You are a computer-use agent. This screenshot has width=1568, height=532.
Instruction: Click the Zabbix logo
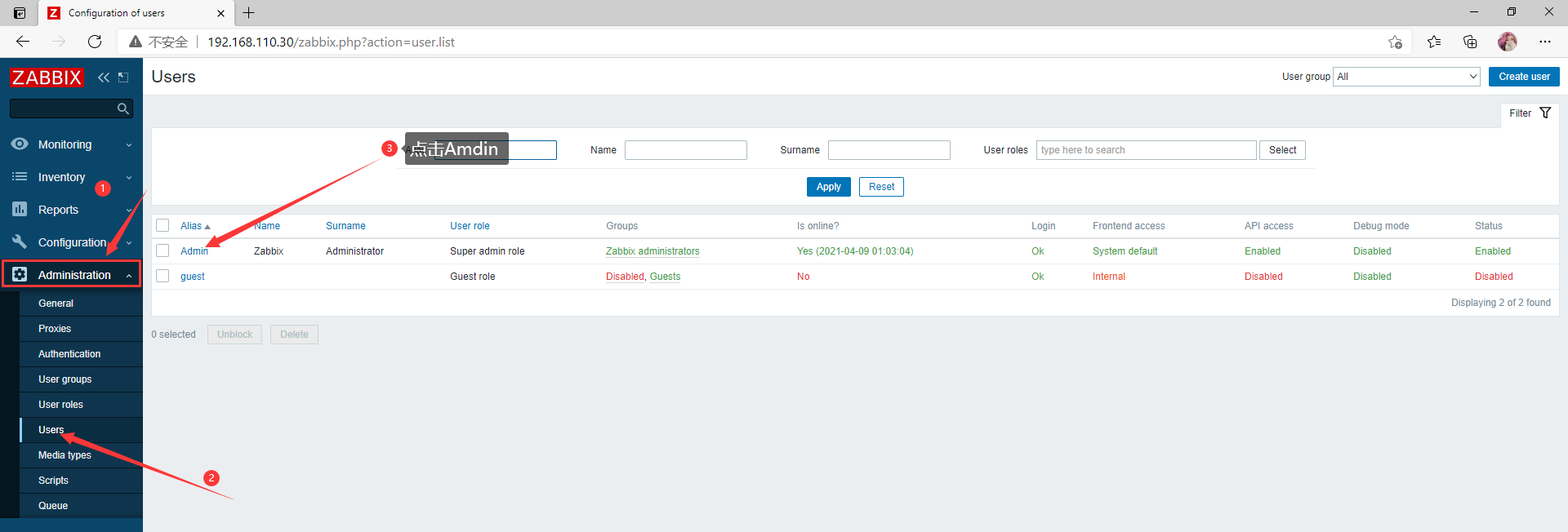47,78
